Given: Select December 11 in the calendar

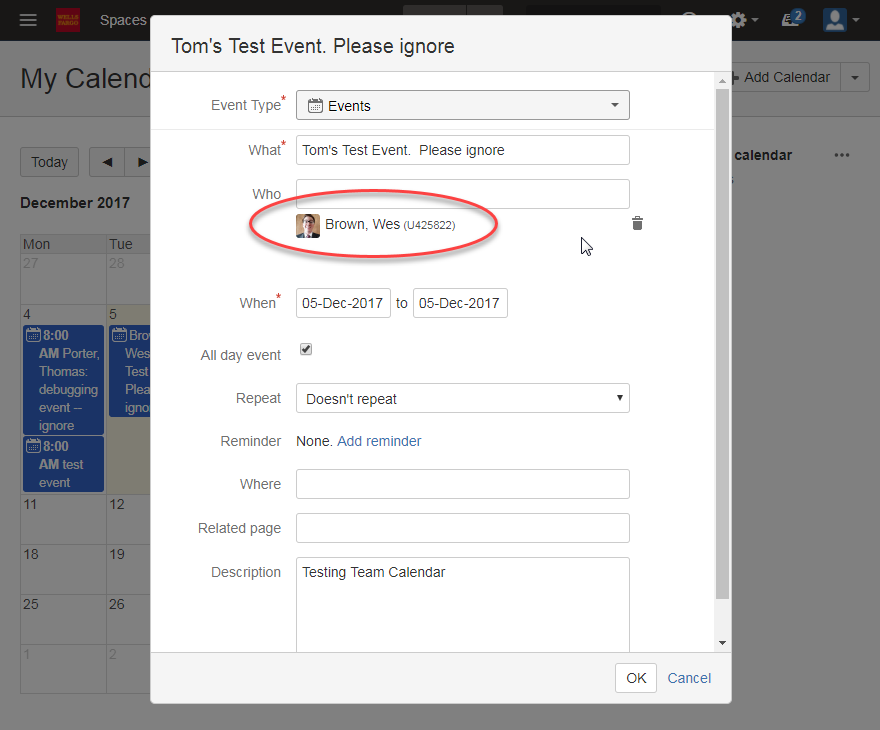Looking at the screenshot, I should [63, 519].
